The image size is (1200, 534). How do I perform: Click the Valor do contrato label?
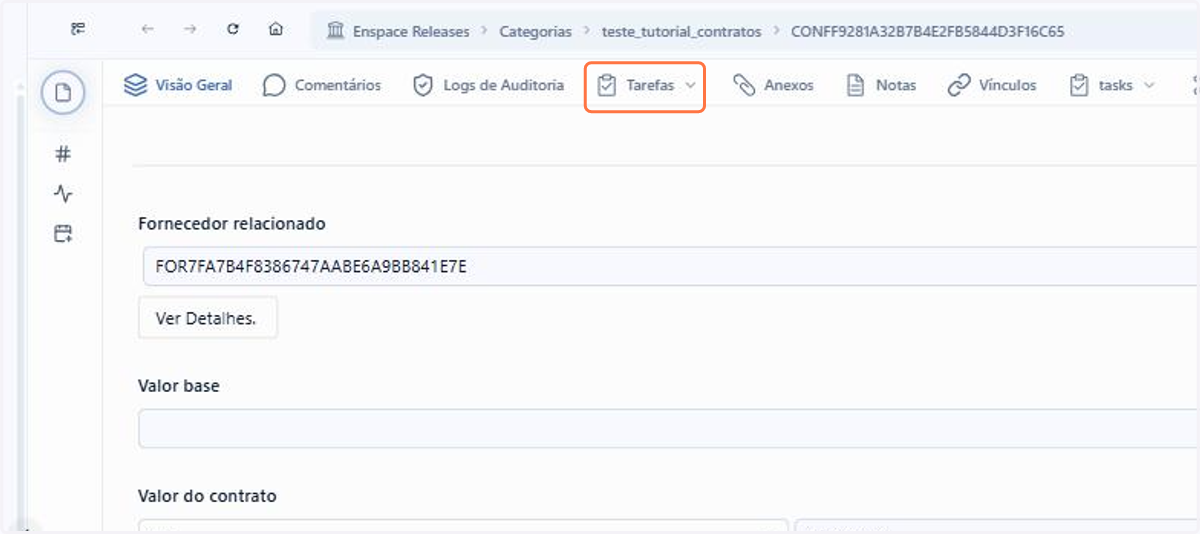point(207,496)
